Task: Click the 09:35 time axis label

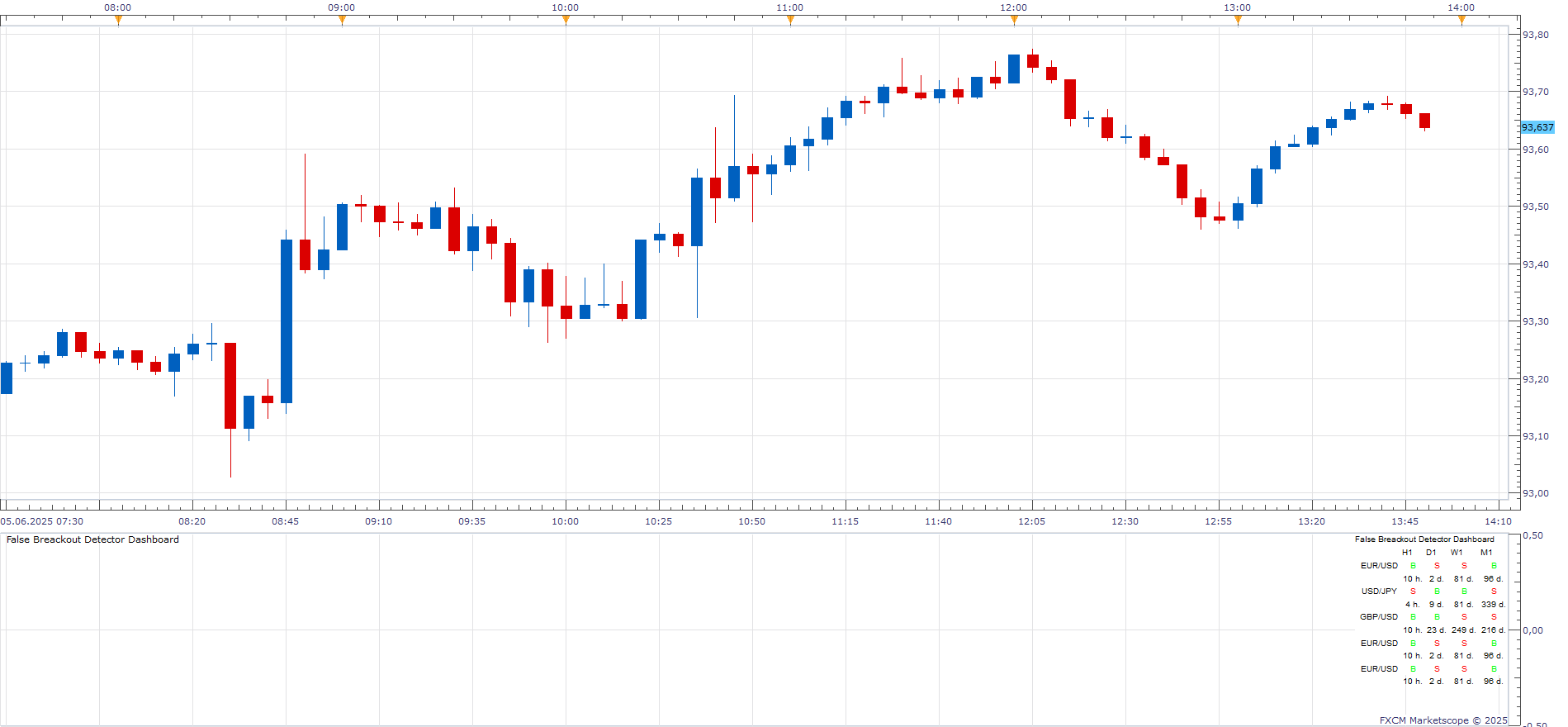Action: pos(472,521)
